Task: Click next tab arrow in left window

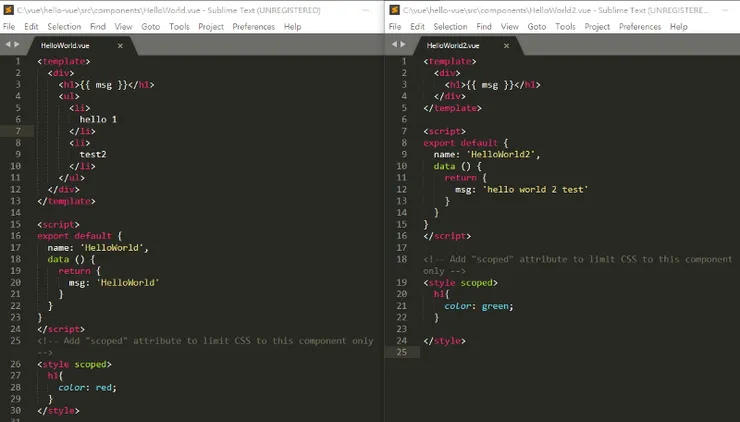Action: coord(17,45)
